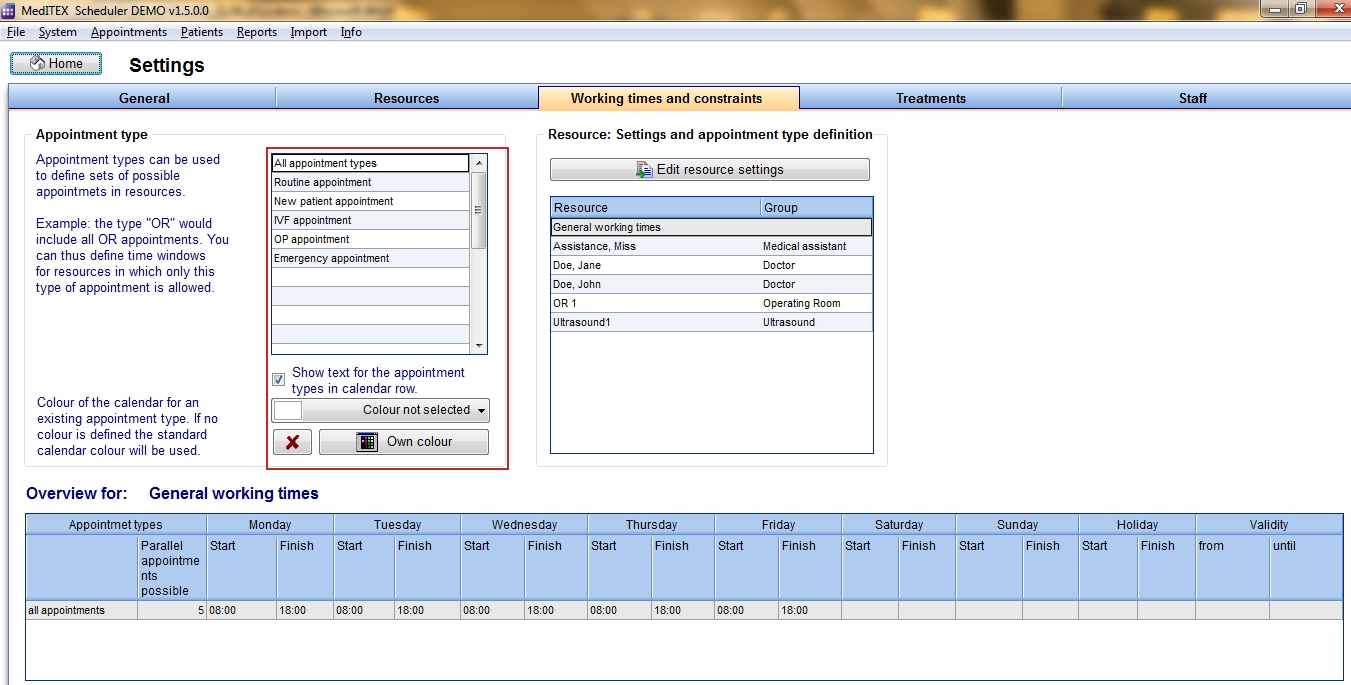Image resolution: width=1351 pixels, height=685 pixels.
Task: Click Monday finish time 18:00 cell
Action: click(x=305, y=610)
